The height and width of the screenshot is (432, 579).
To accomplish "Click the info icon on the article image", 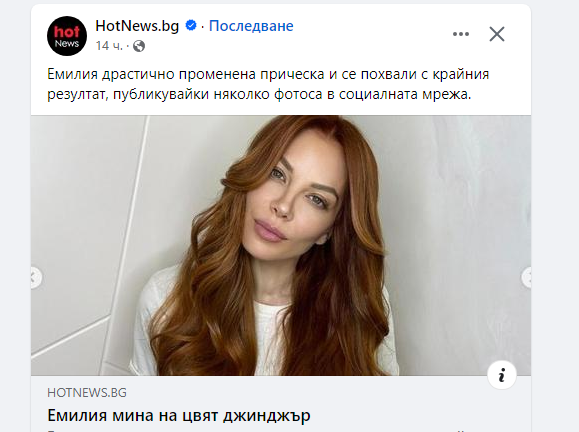I will point(501,375).
